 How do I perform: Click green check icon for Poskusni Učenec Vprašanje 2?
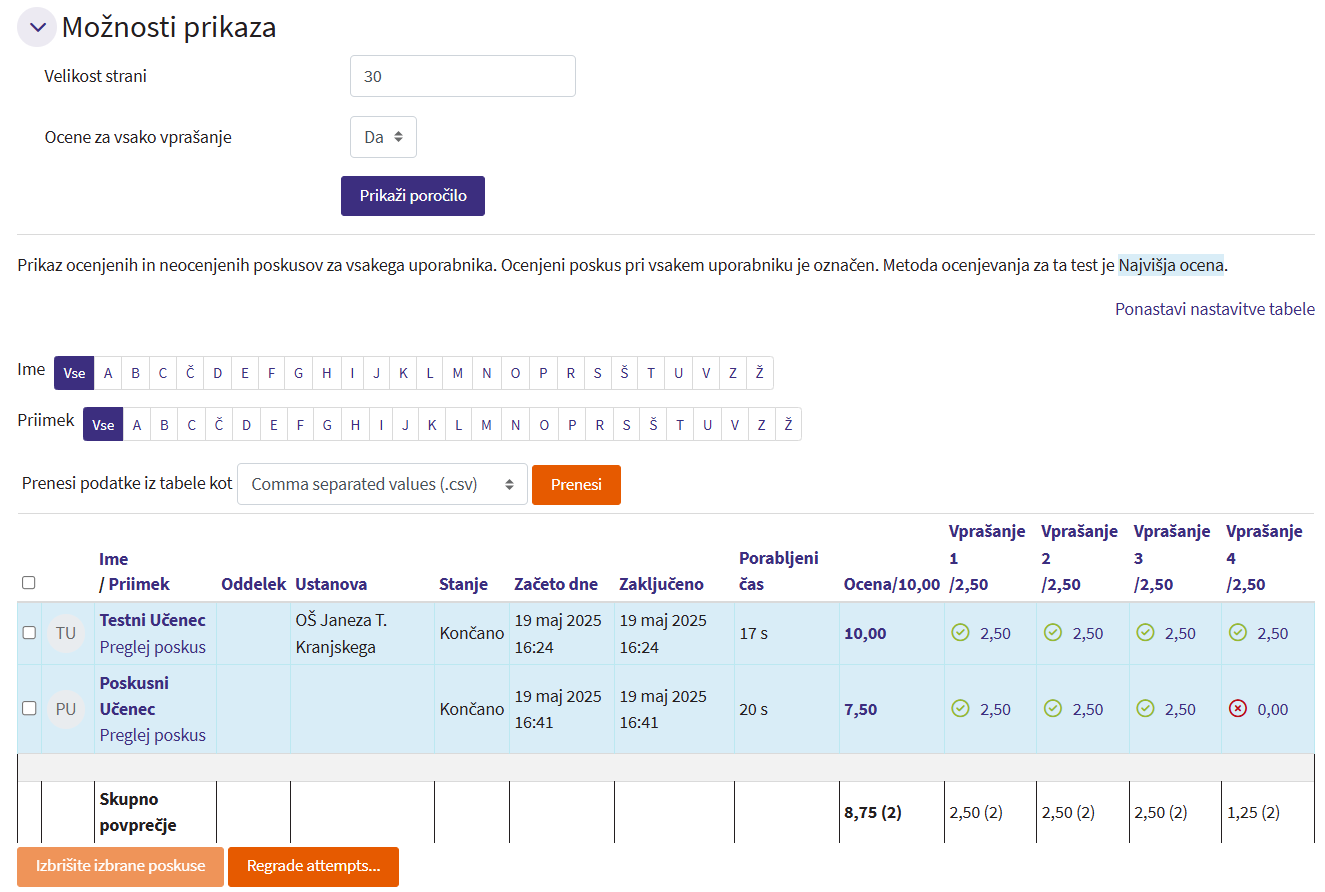point(1053,709)
